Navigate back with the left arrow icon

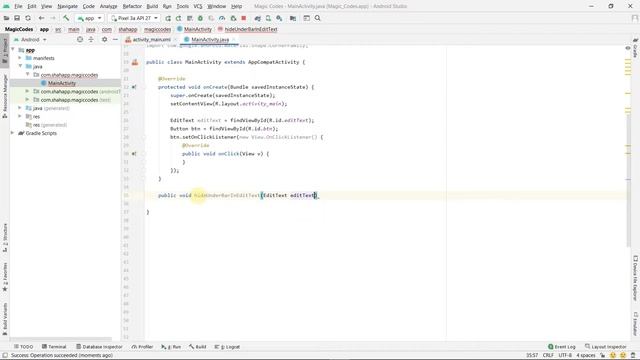coord(41,18)
